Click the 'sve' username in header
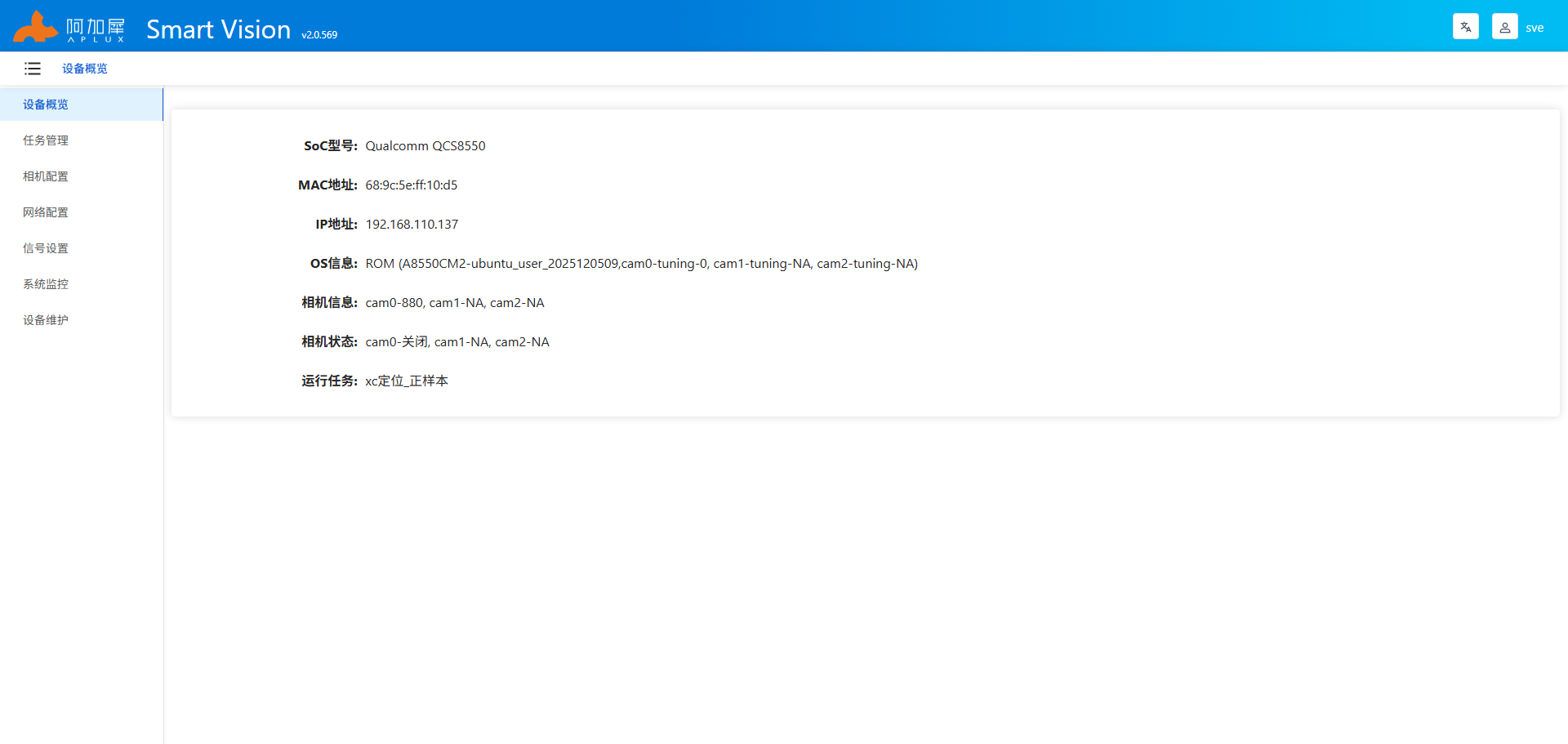 click(1535, 28)
